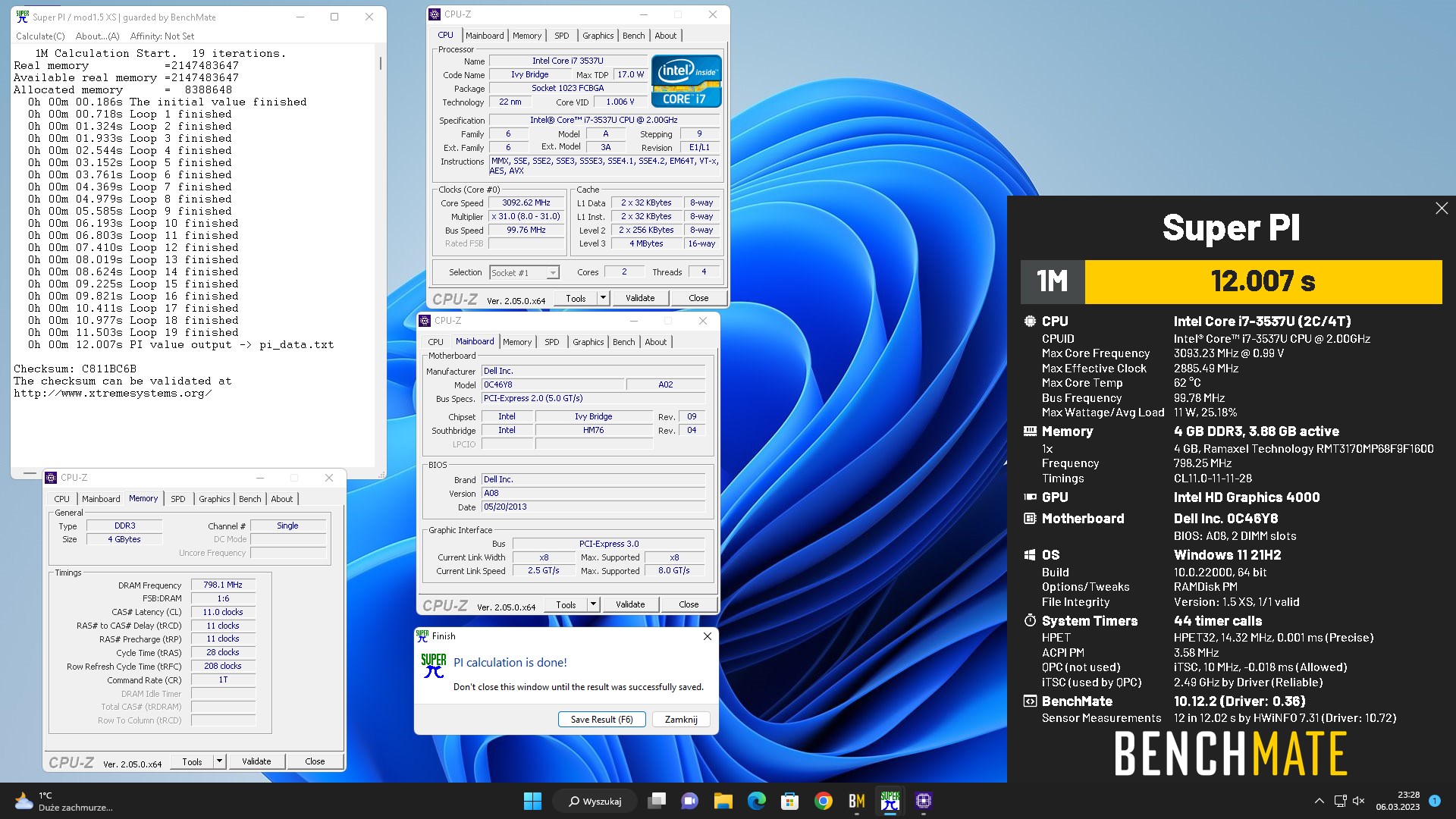Click Save Result (F6) button
This screenshot has width=1456, height=819.
[601, 720]
